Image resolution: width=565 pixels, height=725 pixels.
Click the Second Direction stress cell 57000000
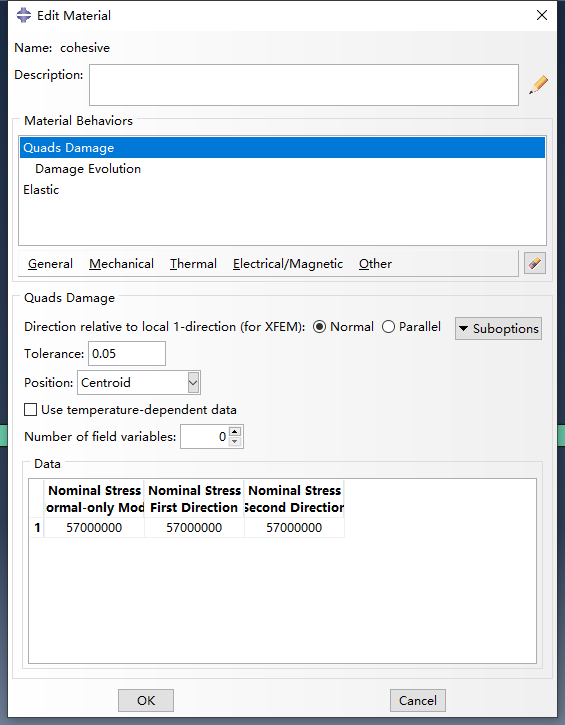pyautogui.click(x=294, y=528)
